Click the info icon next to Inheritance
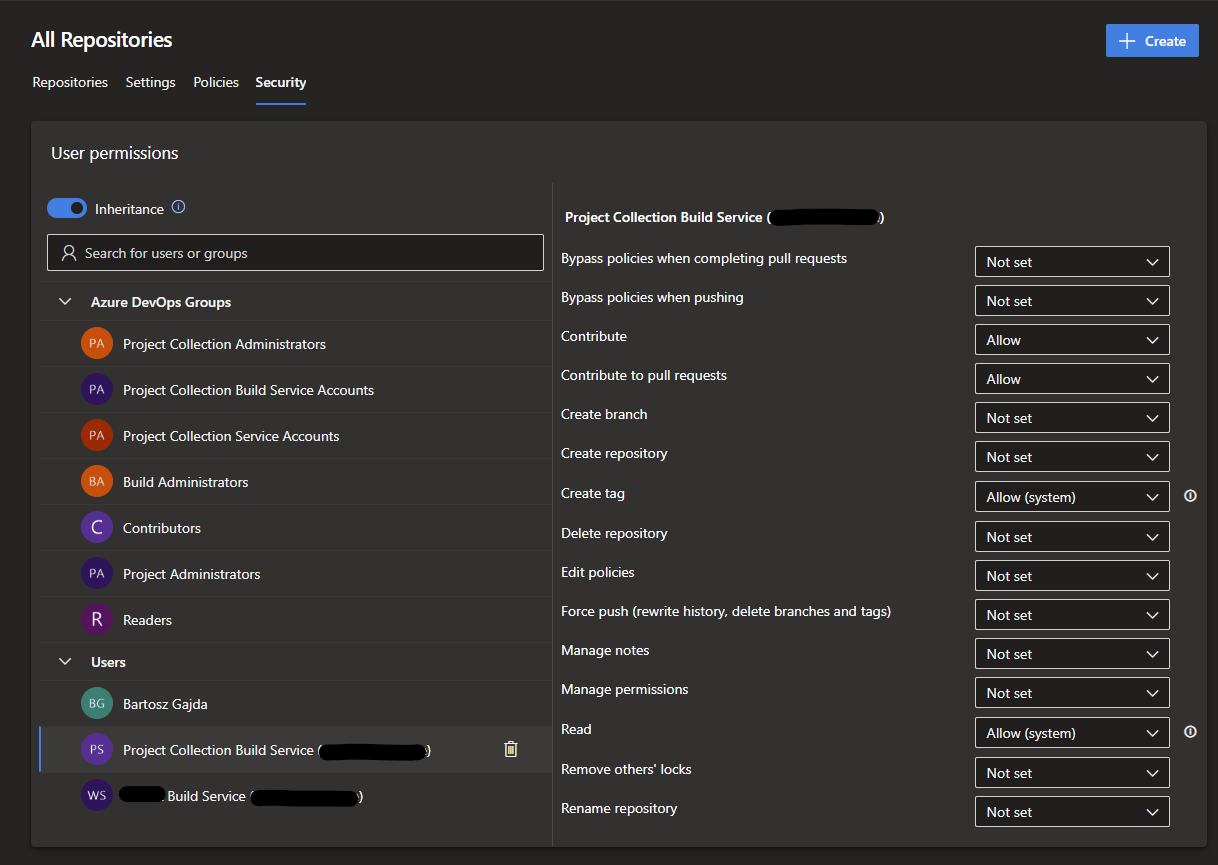1218x865 pixels. pyautogui.click(x=179, y=208)
